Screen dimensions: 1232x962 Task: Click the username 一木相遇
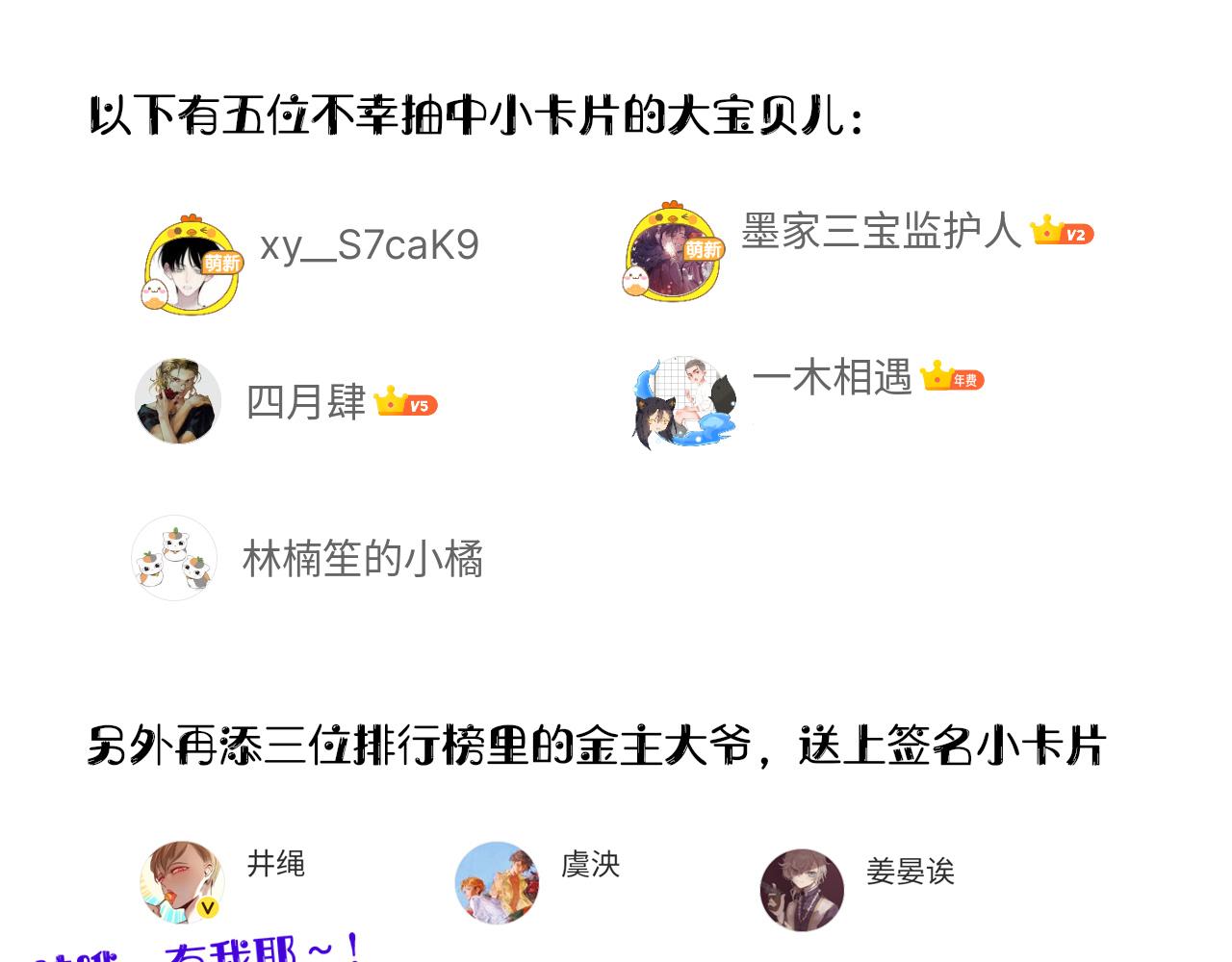832,376
